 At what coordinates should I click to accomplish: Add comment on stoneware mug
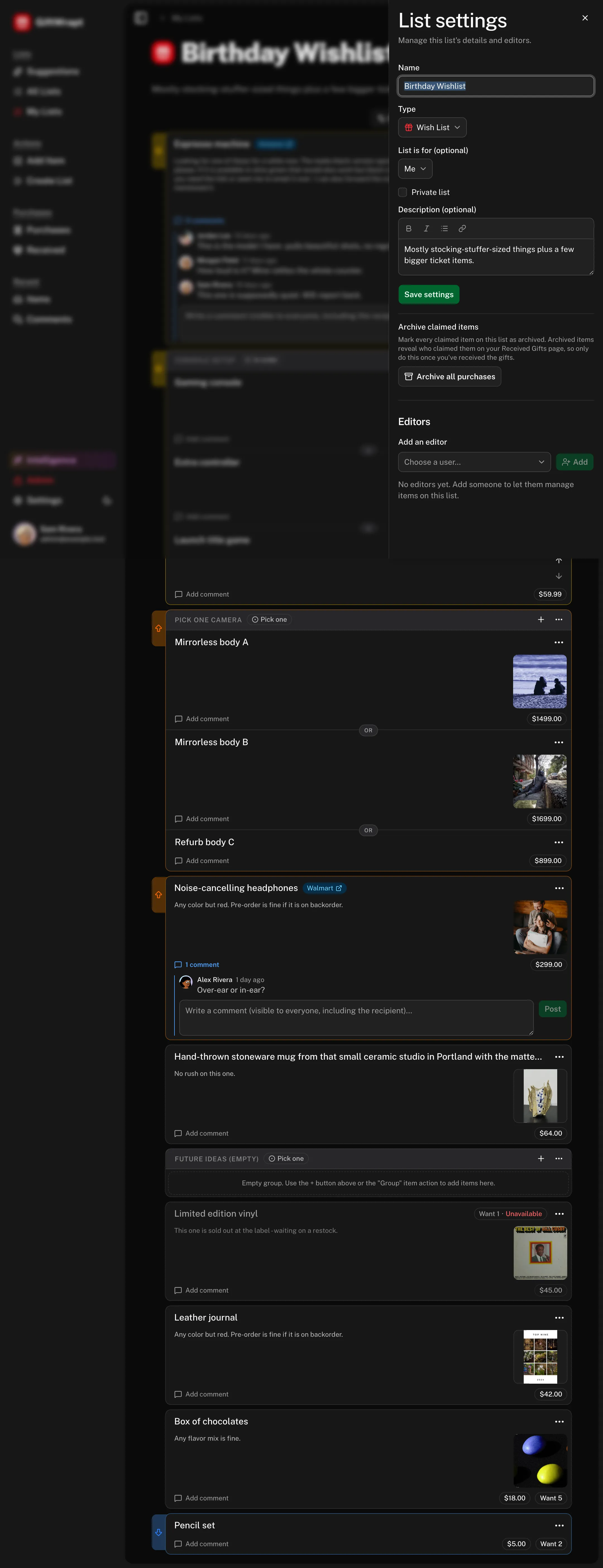tap(201, 1133)
